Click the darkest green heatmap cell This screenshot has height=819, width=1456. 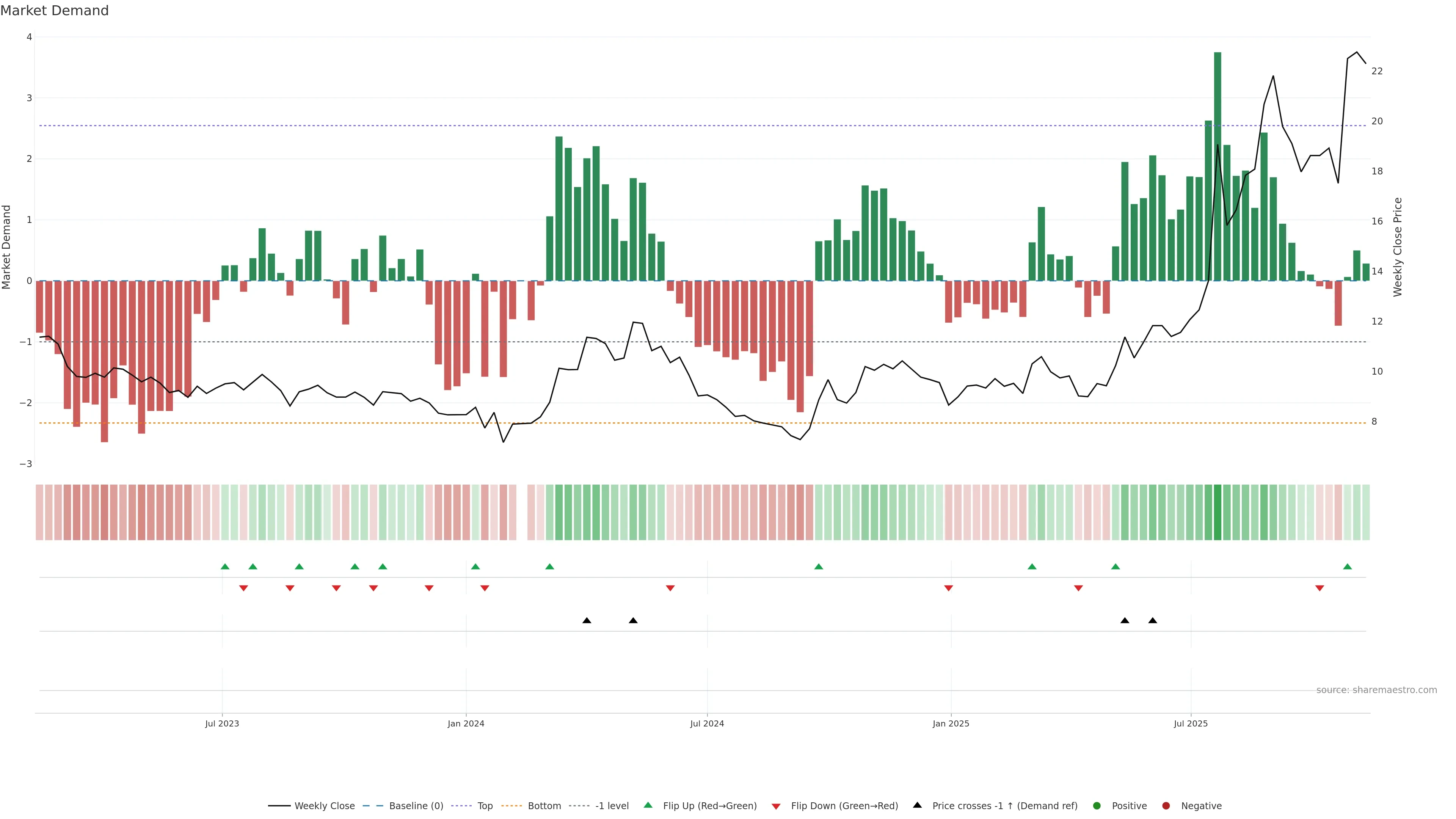[x=1218, y=512]
